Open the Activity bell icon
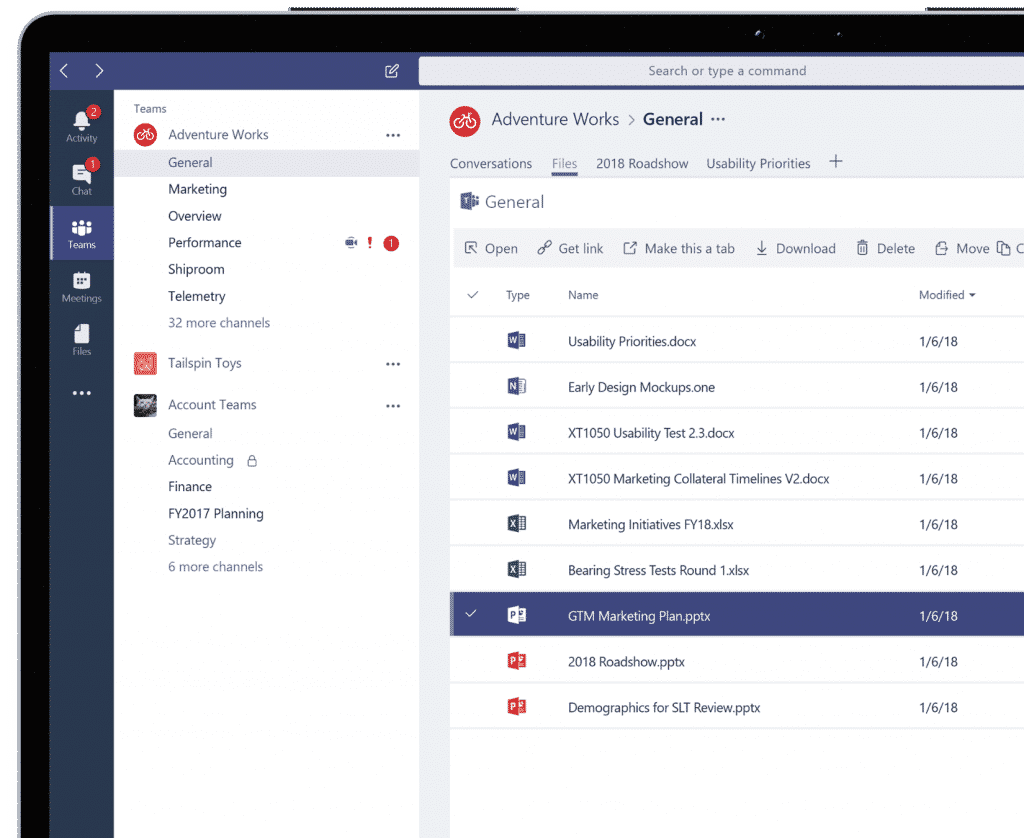The height and width of the screenshot is (838, 1024). pos(81,120)
